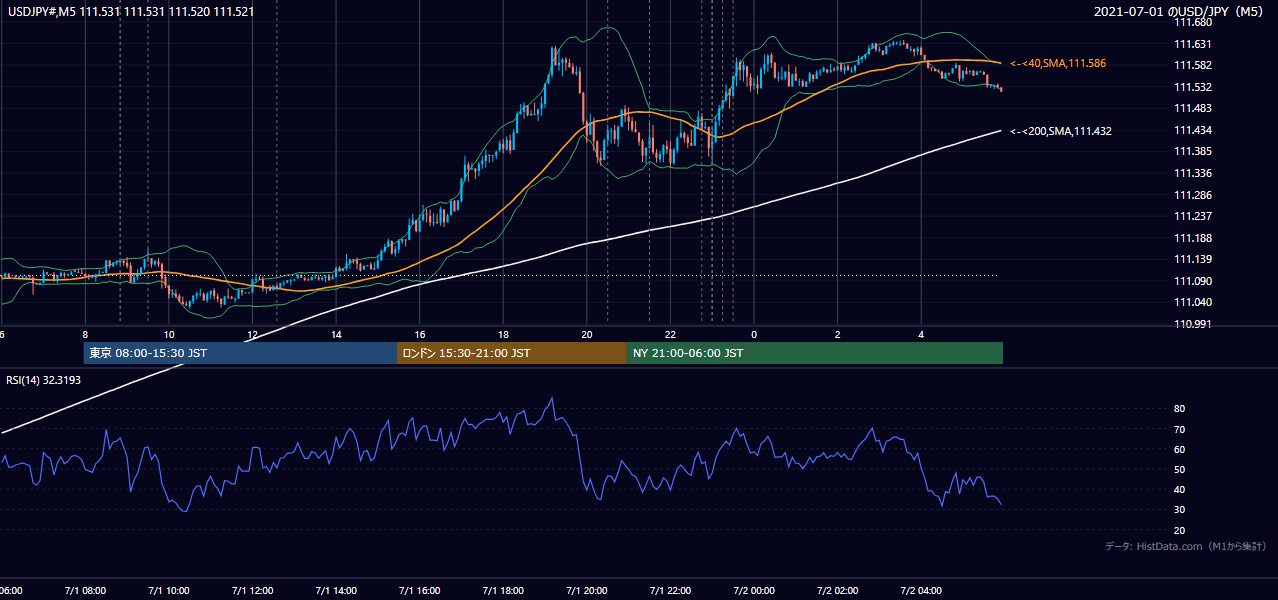Click hour label 0 under price chart
1278x600 pixels.
pyautogui.click(x=754, y=335)
